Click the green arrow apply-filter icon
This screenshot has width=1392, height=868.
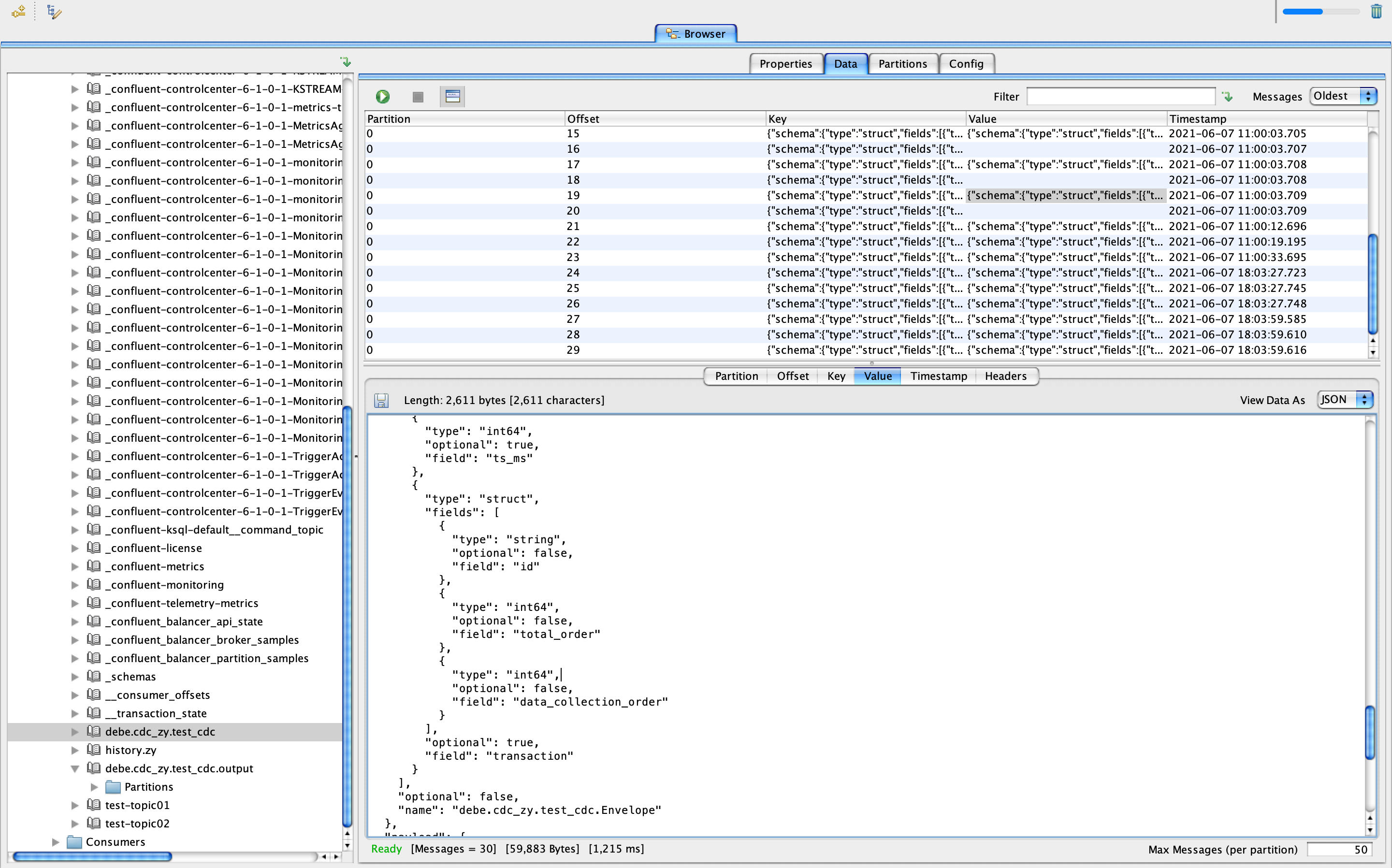(1227, 97)
